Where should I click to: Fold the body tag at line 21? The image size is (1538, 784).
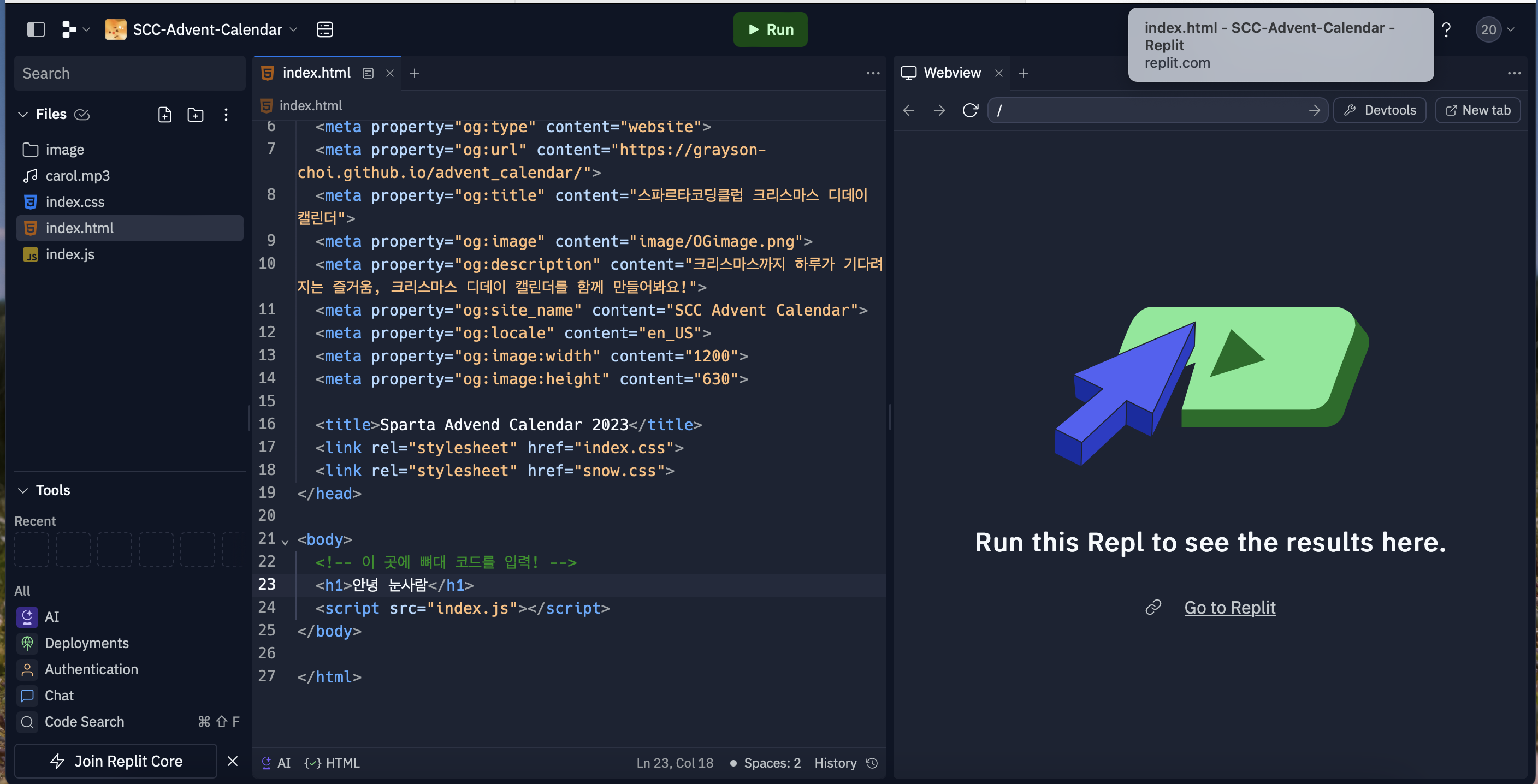(x=285, y=542)
